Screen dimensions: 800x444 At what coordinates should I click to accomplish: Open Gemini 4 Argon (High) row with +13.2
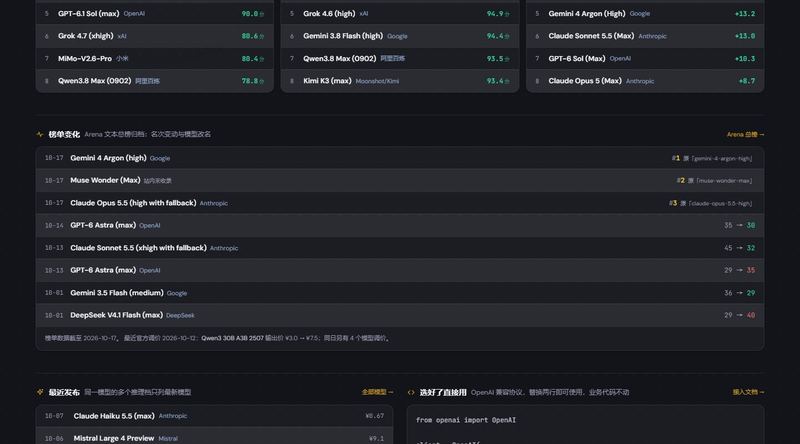pyautogui.click(x=645, y=14)
